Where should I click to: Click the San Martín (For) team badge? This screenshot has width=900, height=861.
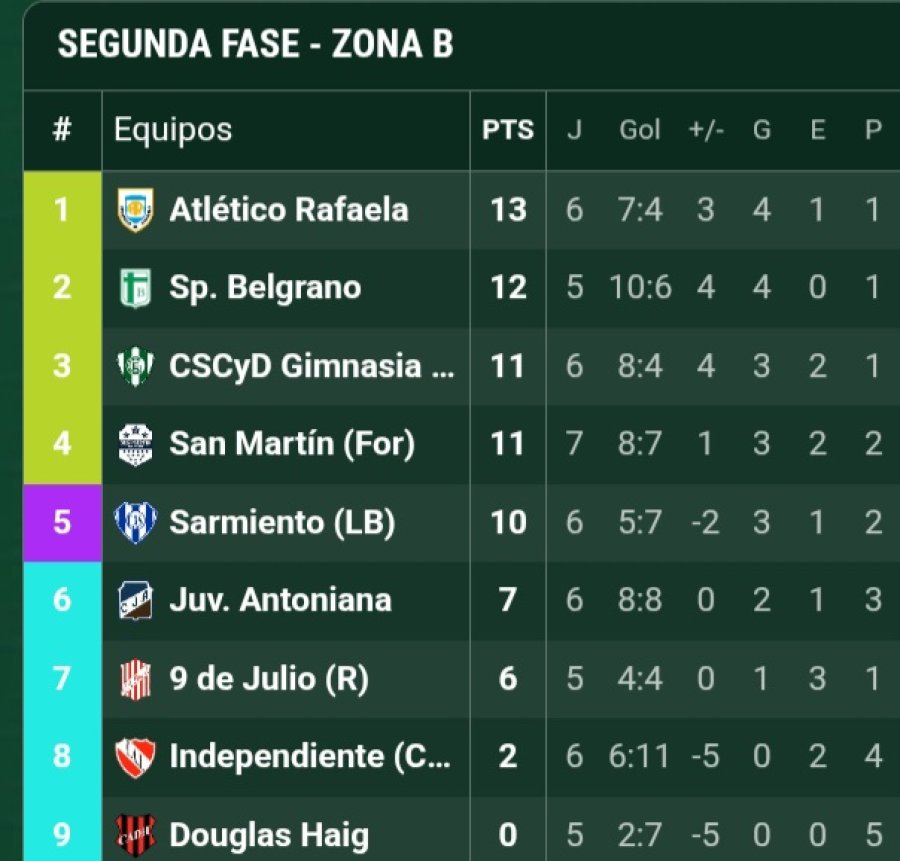click(135, 444)
